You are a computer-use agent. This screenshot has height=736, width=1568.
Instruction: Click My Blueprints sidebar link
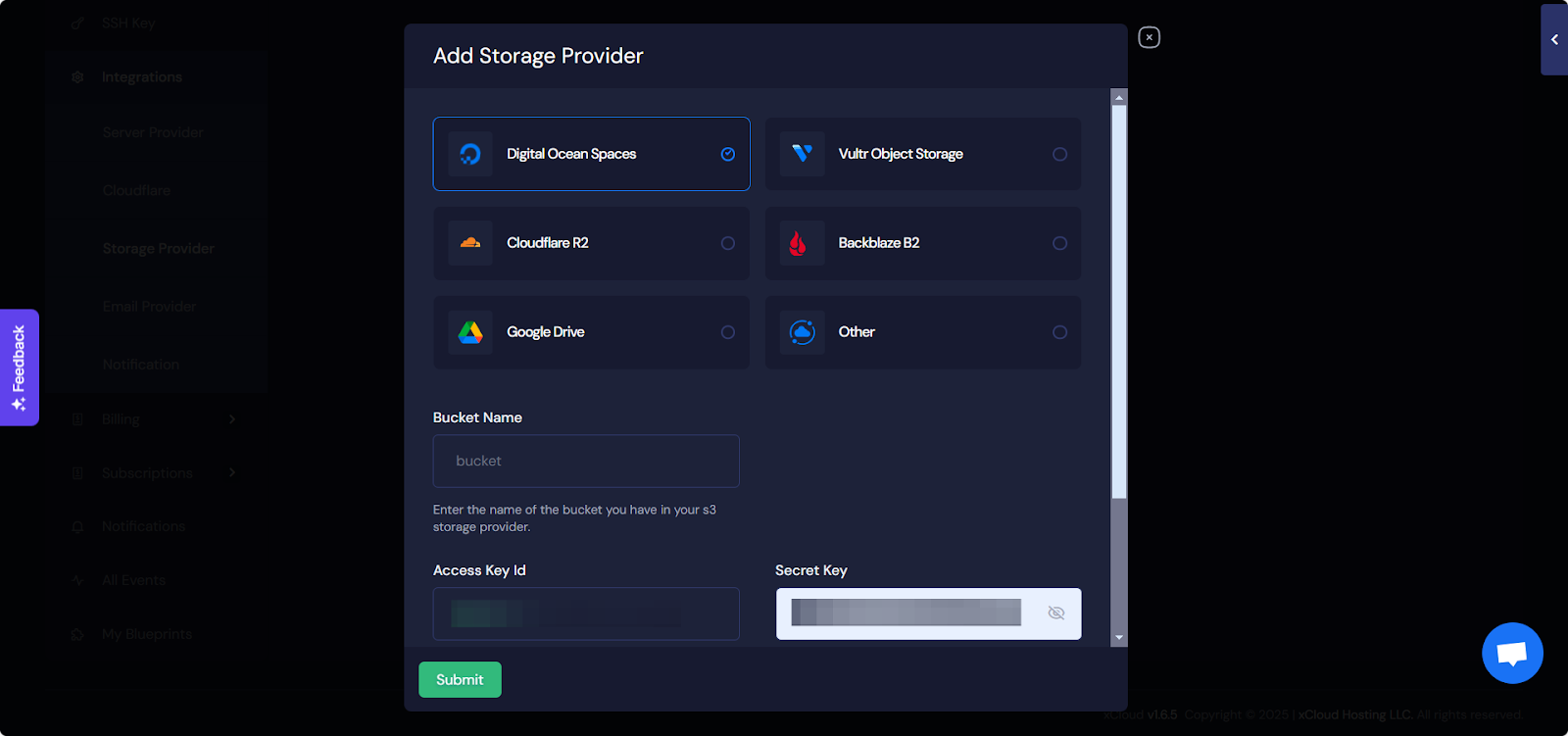click(x=147, y=634)
